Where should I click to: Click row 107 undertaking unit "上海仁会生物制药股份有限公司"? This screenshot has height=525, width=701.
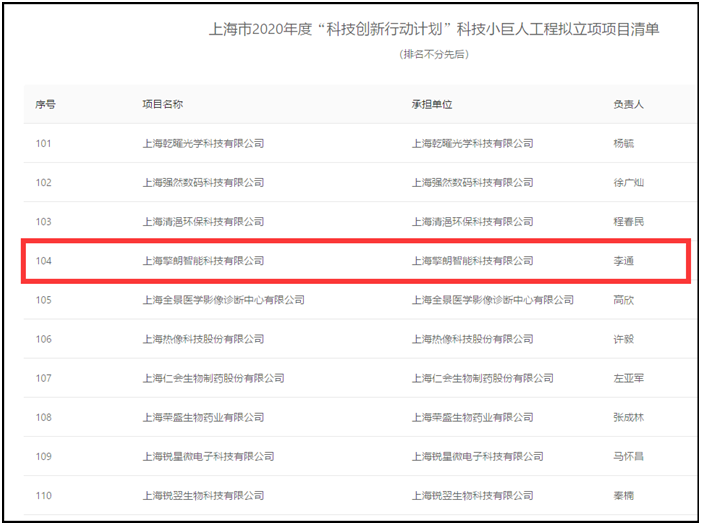[482, 378]
